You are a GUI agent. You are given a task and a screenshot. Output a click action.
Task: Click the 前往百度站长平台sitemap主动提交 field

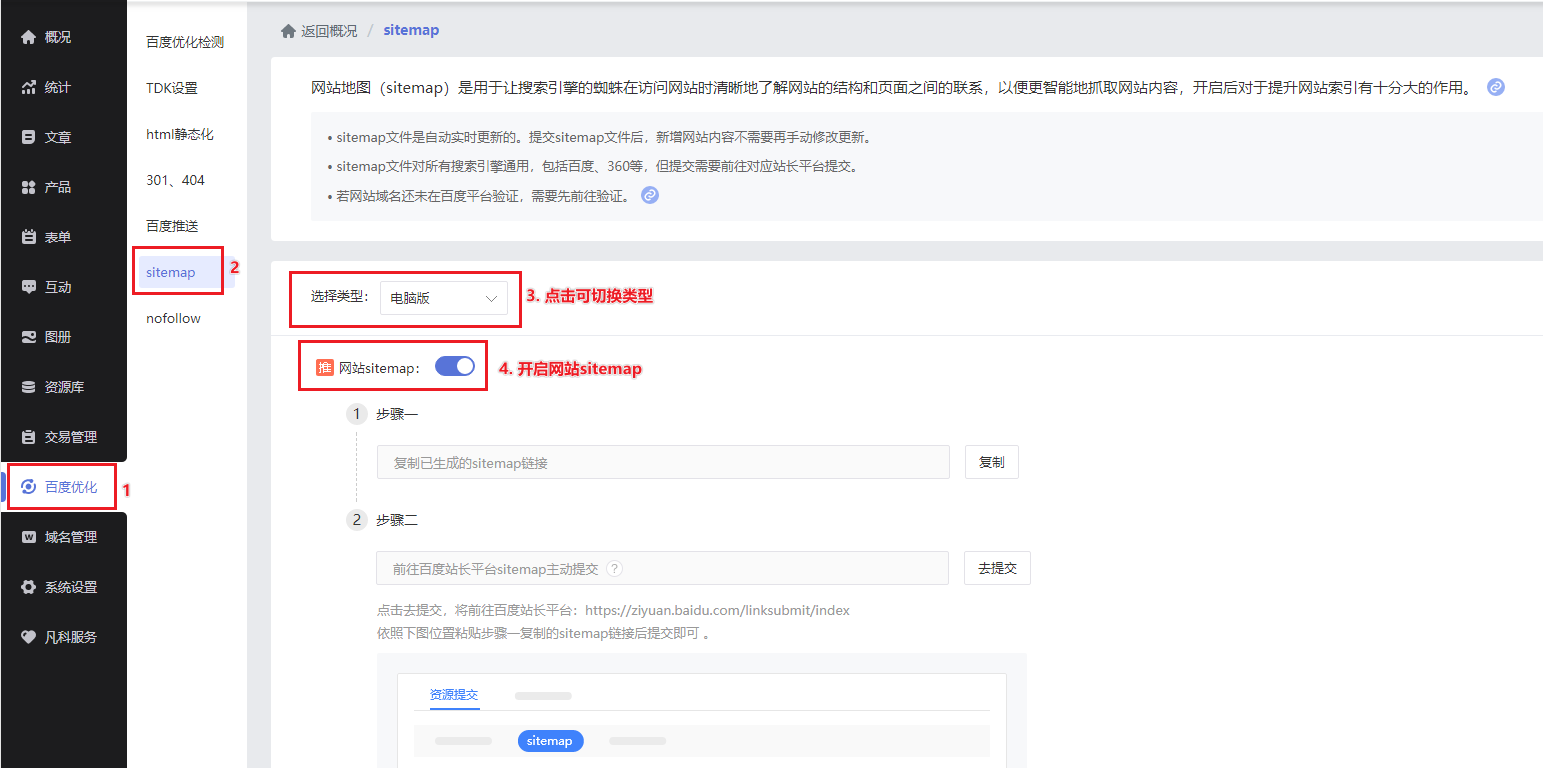point(663,568)
